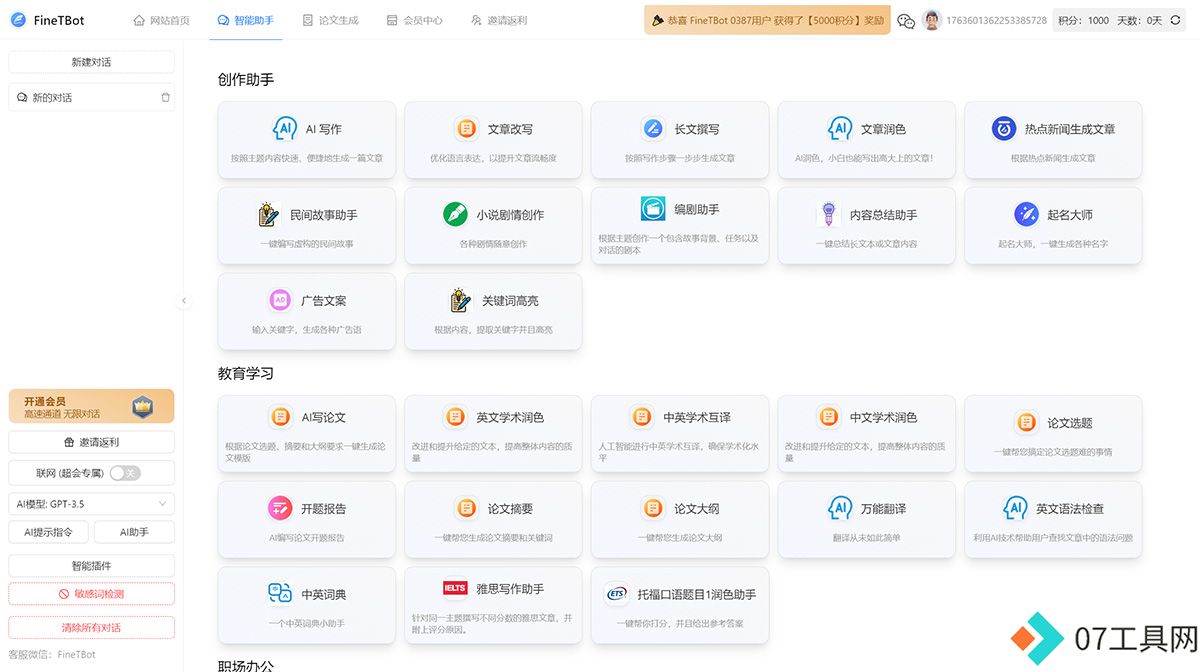
Task: Open the 民间故事助手 notepad icon
Action: [x=268, y=214]
